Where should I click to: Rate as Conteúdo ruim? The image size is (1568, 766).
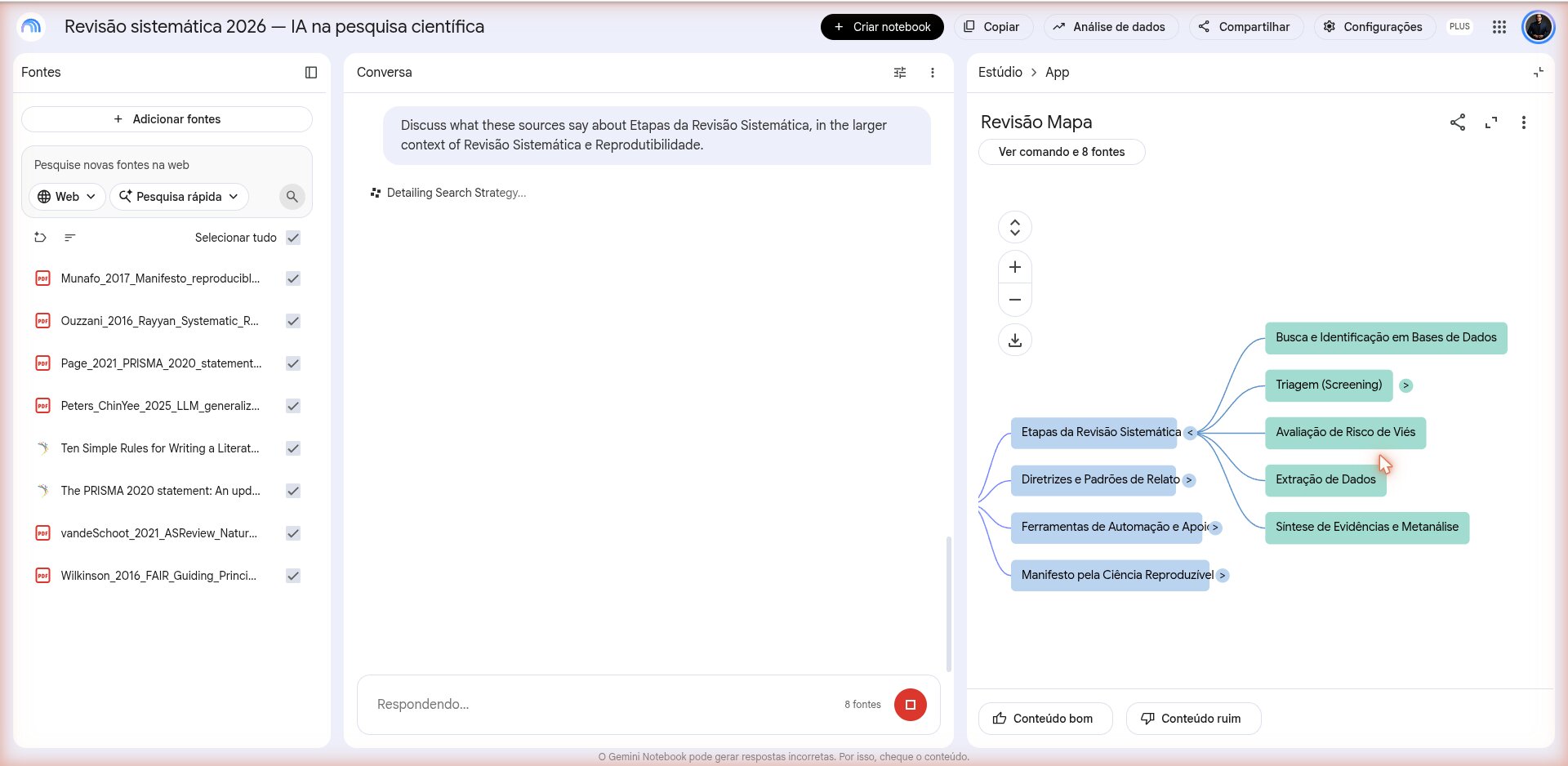click(1193, 719)
